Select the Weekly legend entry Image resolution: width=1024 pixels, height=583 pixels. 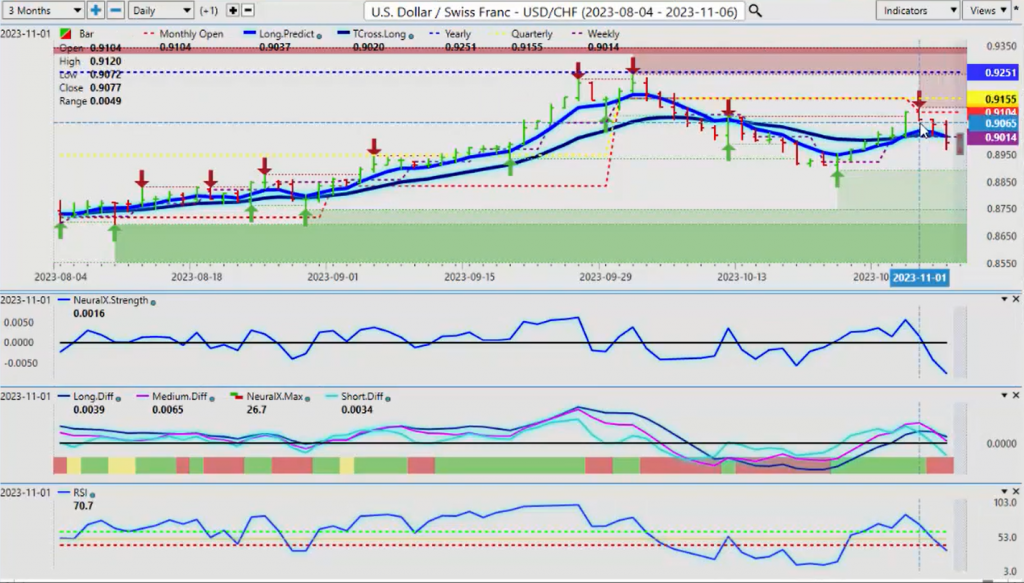click(603, 34)
